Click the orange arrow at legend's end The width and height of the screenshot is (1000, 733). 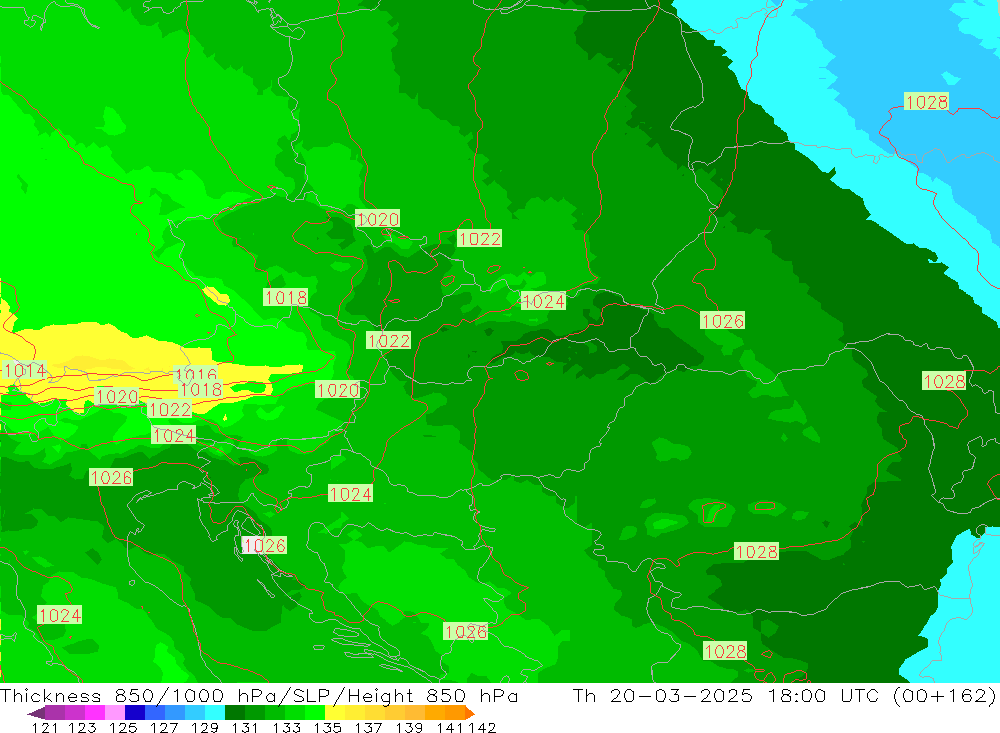click(x=469, y=713)
